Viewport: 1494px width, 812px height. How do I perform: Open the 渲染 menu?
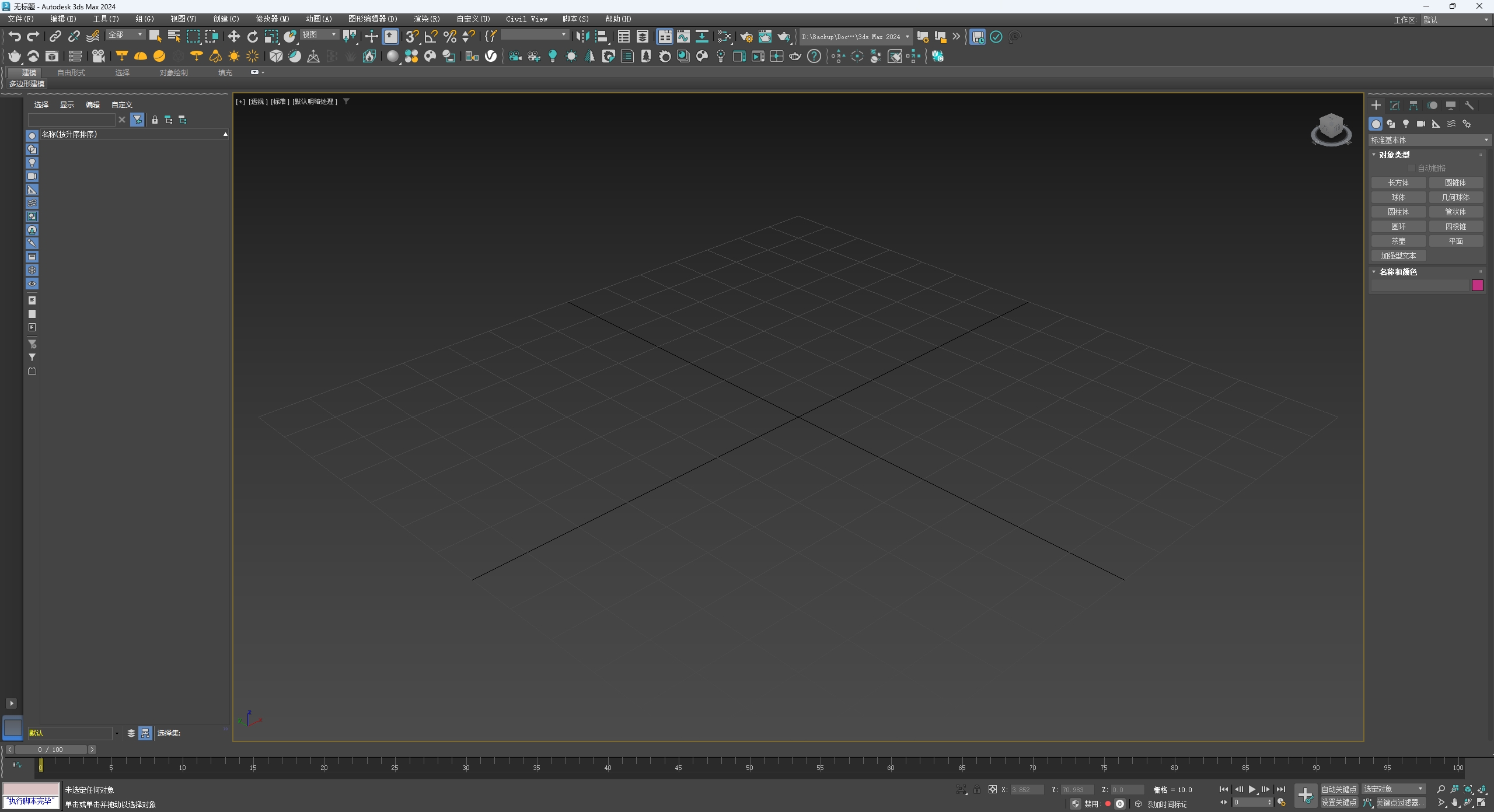[427, 19]
